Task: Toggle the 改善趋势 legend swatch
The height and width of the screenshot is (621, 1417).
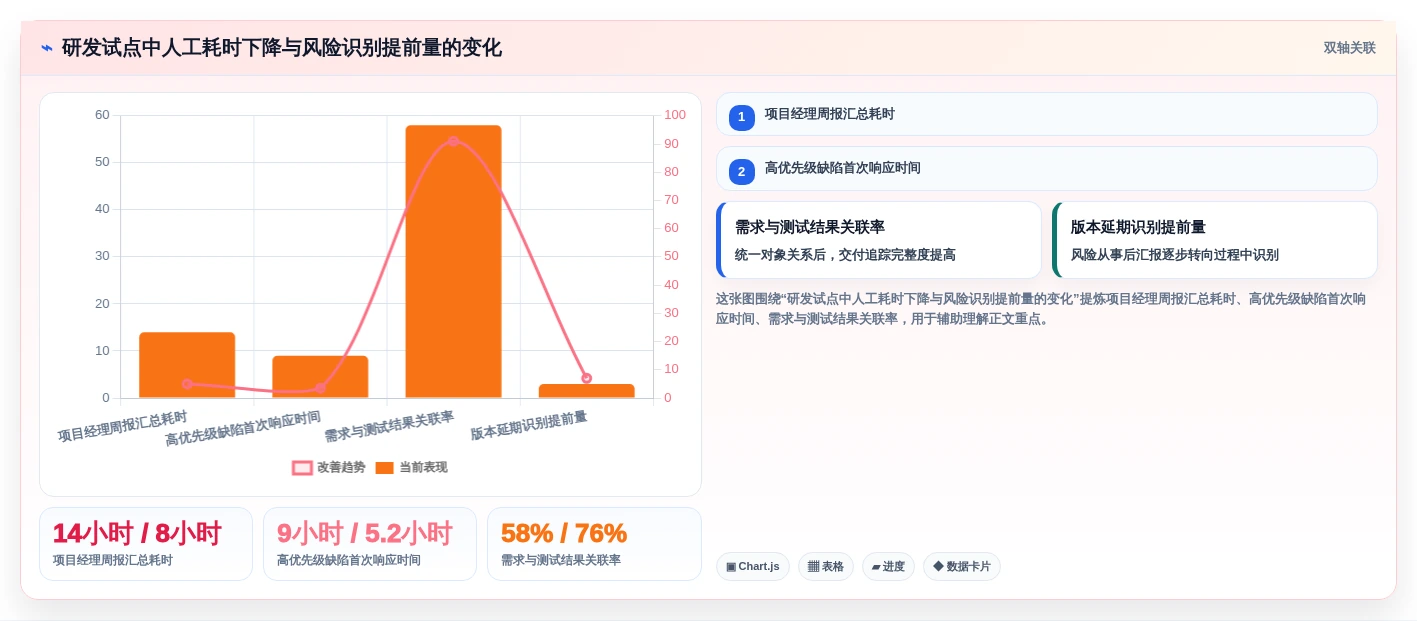Action: coord(302,468)
